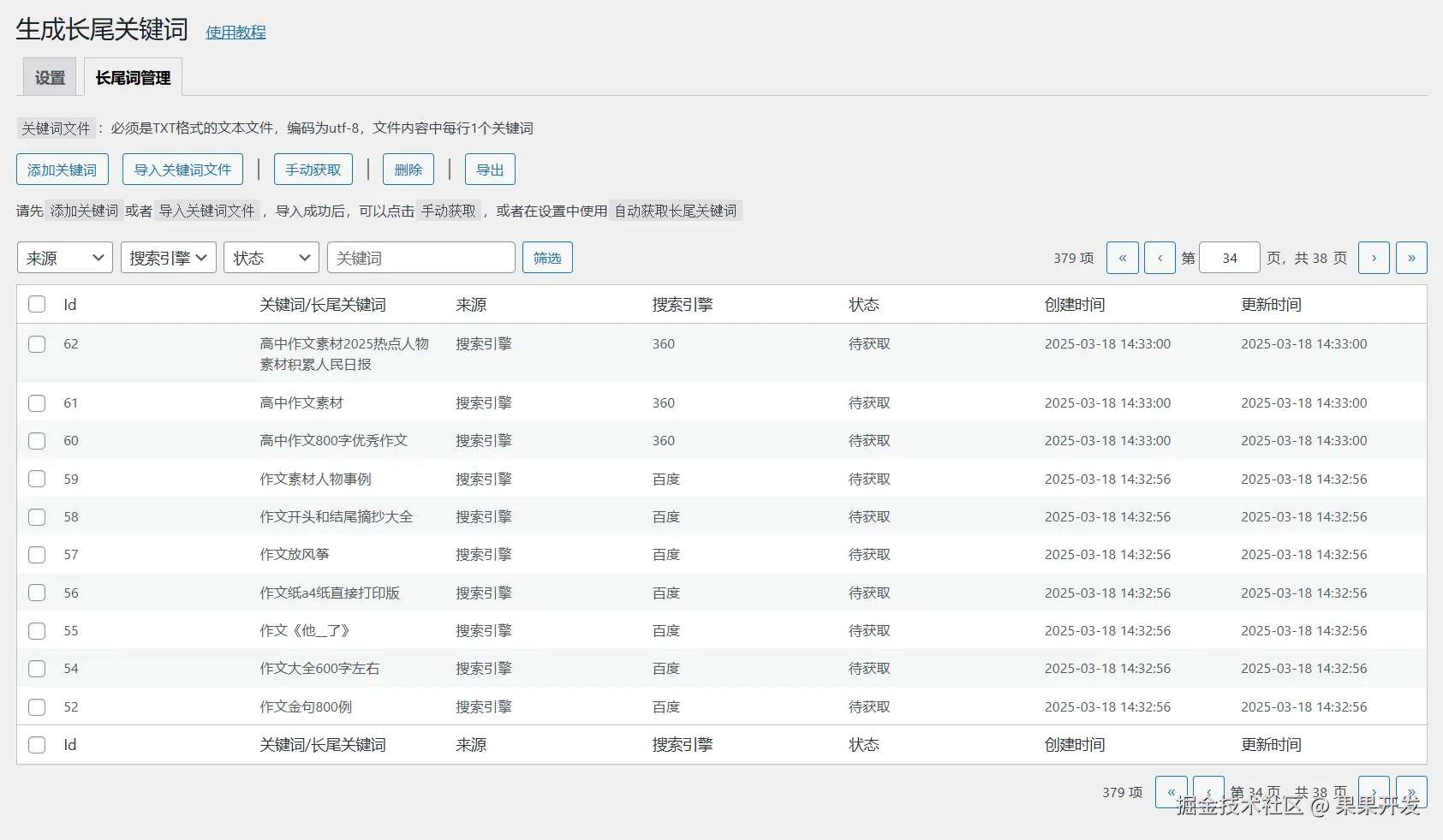Image resolution: width=1443 pixels, height=840 pixels.
Task: Check the row for keyword 高中作文素材
Action: point(37,402)
